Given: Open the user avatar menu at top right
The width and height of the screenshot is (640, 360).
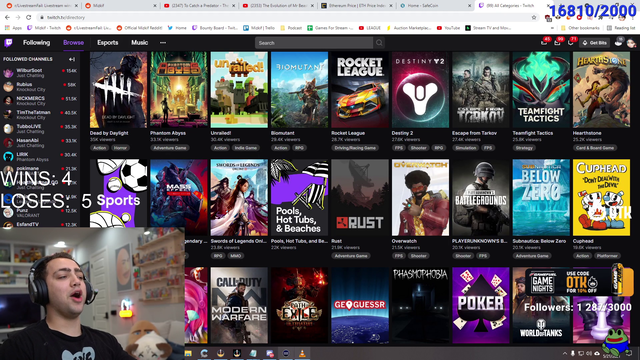Looking at the screenshot, I should (631, 42).
